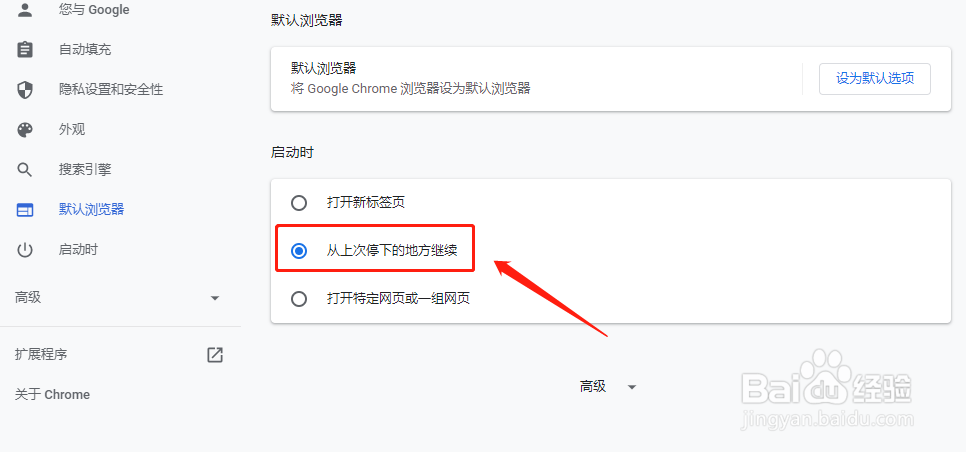966x452 pixels.
Task: Open the 关于 Chrome link
Action: pyautogui.click(x=52, y=395)
